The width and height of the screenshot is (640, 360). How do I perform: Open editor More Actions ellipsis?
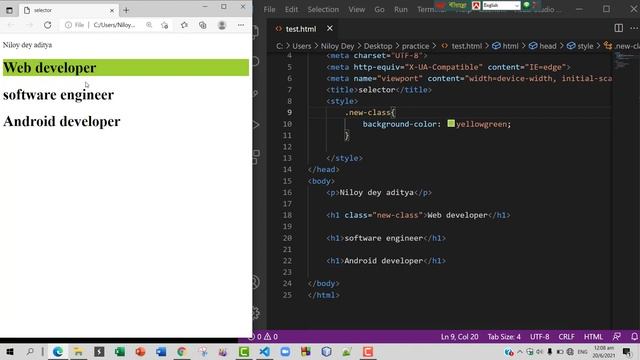point(634,28)
